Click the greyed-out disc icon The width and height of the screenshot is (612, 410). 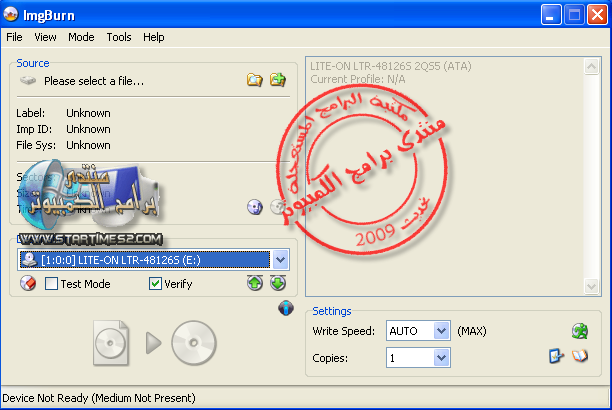[278, 207]
